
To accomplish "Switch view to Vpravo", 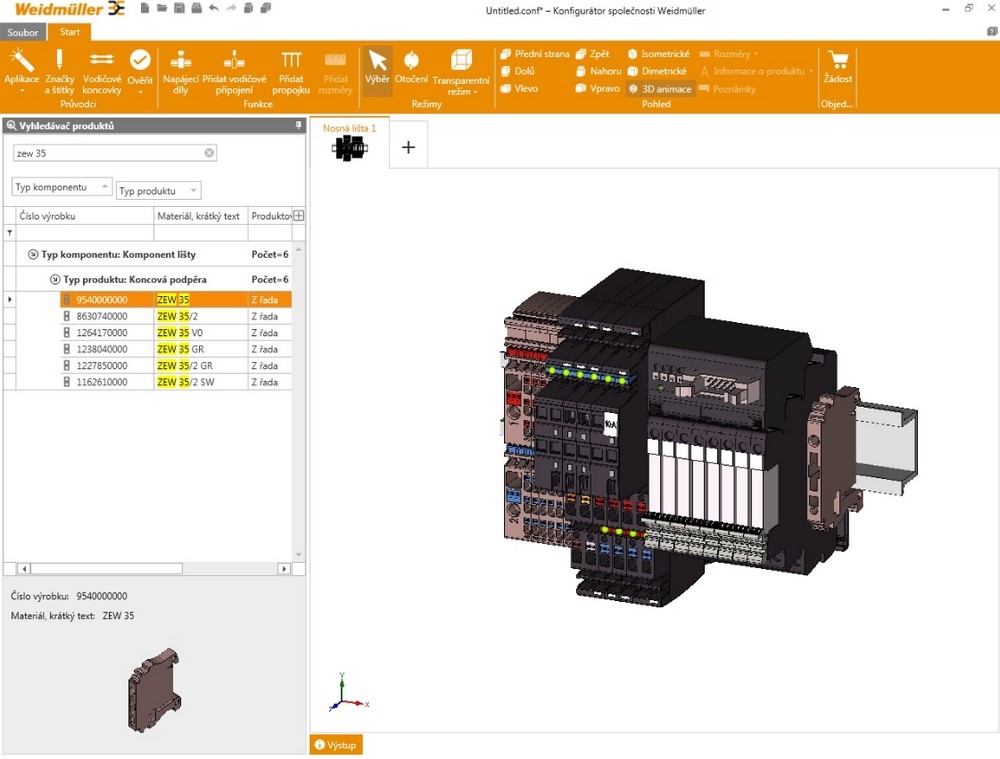I will (598, 89).
